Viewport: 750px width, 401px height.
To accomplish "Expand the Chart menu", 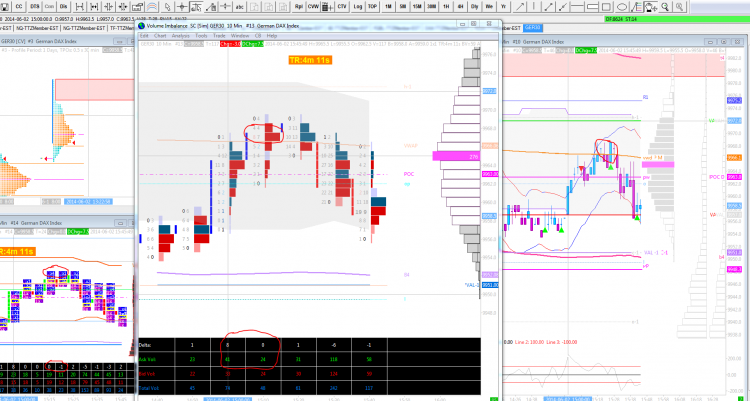I will 160,36.
